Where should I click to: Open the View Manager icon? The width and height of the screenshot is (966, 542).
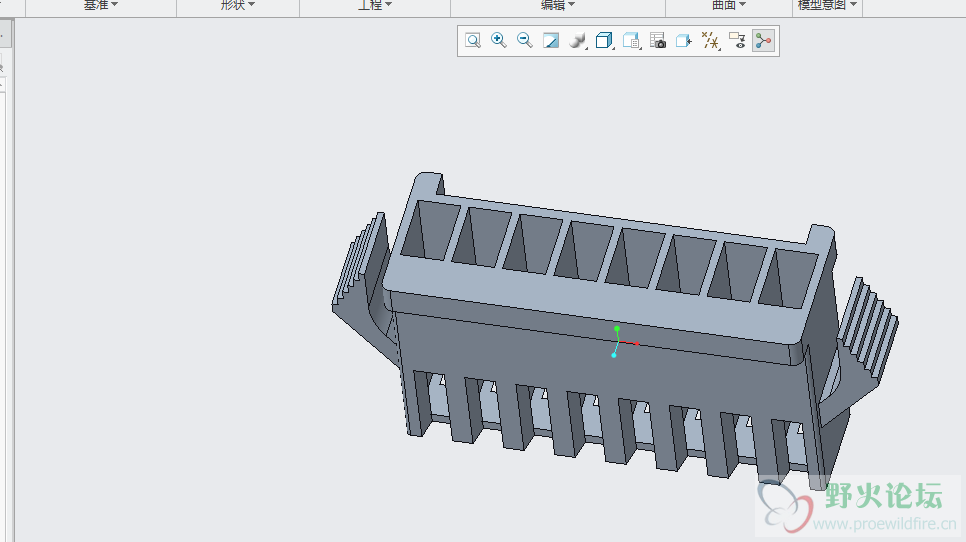(x=631, y=41)
